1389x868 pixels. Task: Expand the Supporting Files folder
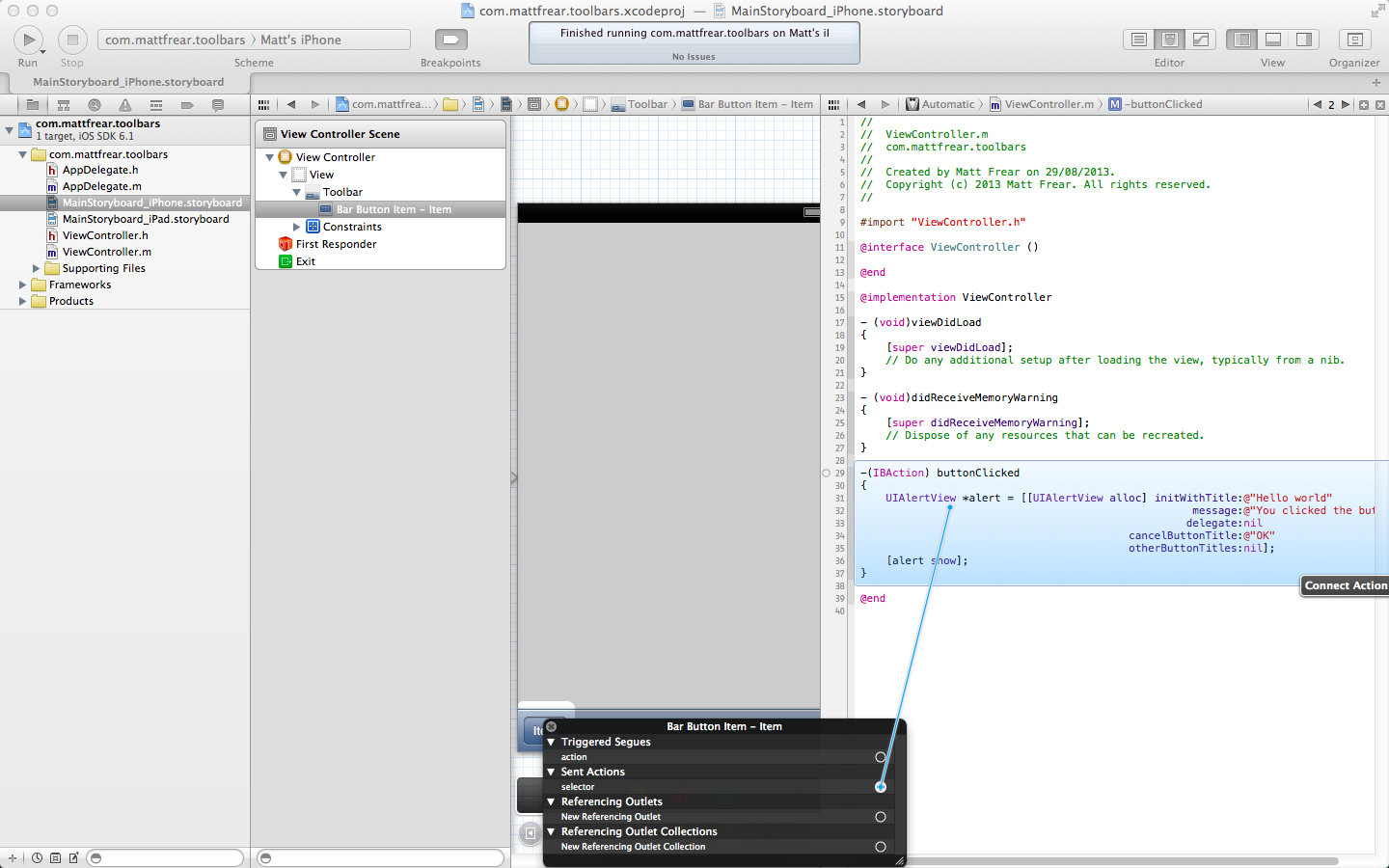click(37, 268)
